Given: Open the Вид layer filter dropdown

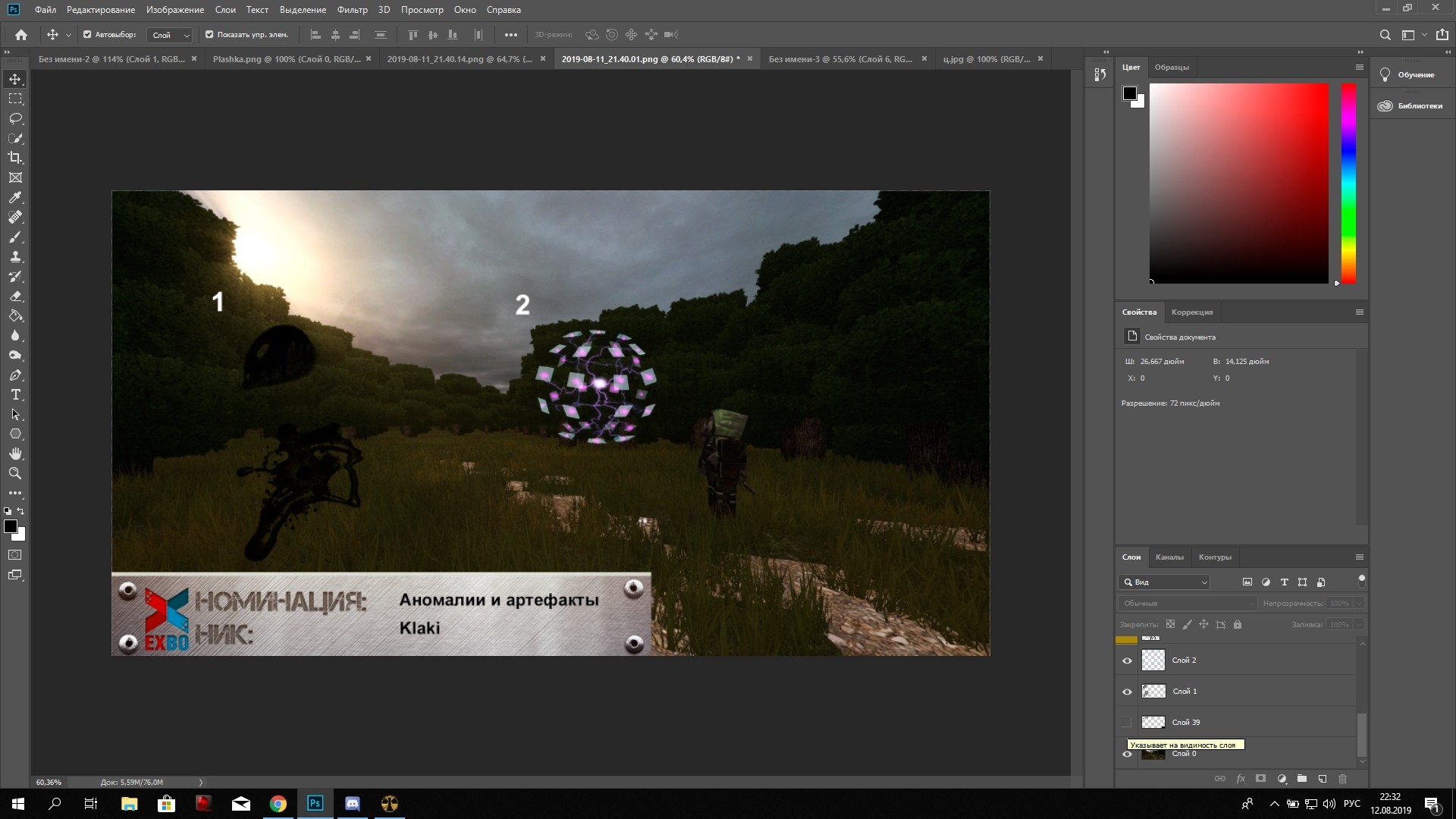Looking at the screenshot, I should tap(1164, 582).
